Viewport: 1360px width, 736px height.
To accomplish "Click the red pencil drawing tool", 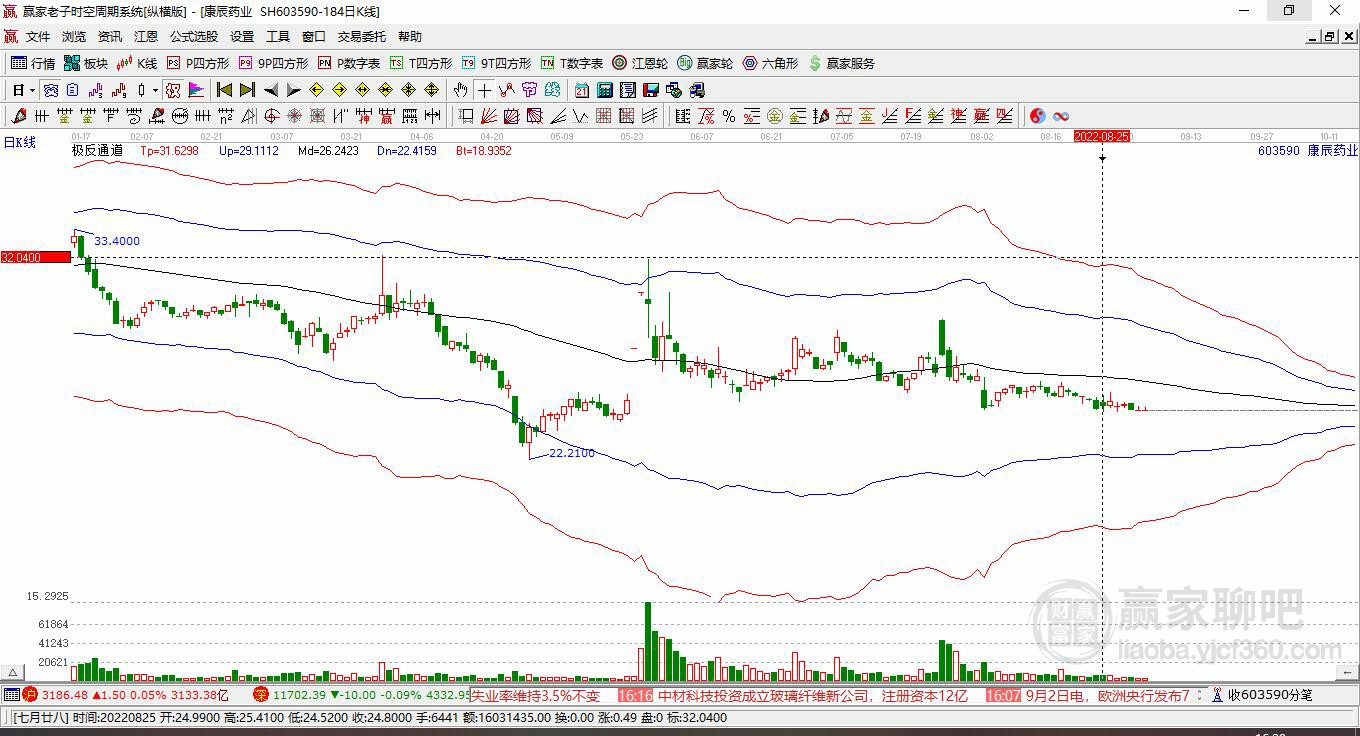I will [19, 116].
